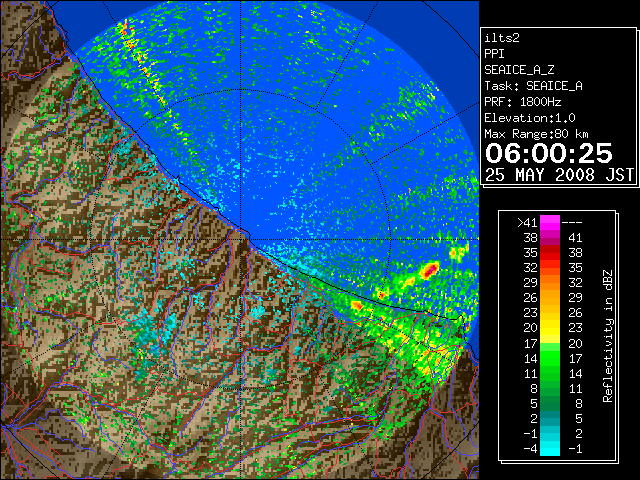Image resolution: width=640 pixels, height=480 pixels.
Task: Select the '25 MAY 2008 JST' date
Action: (559, 175)
